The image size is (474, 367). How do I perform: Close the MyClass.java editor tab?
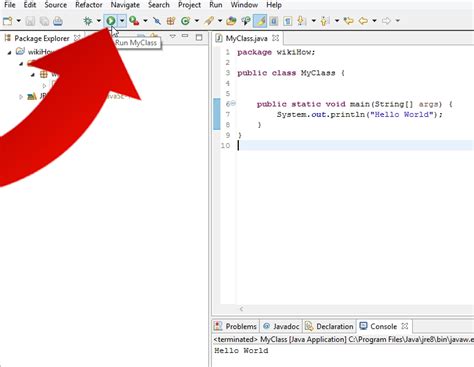tap(275, 38)
